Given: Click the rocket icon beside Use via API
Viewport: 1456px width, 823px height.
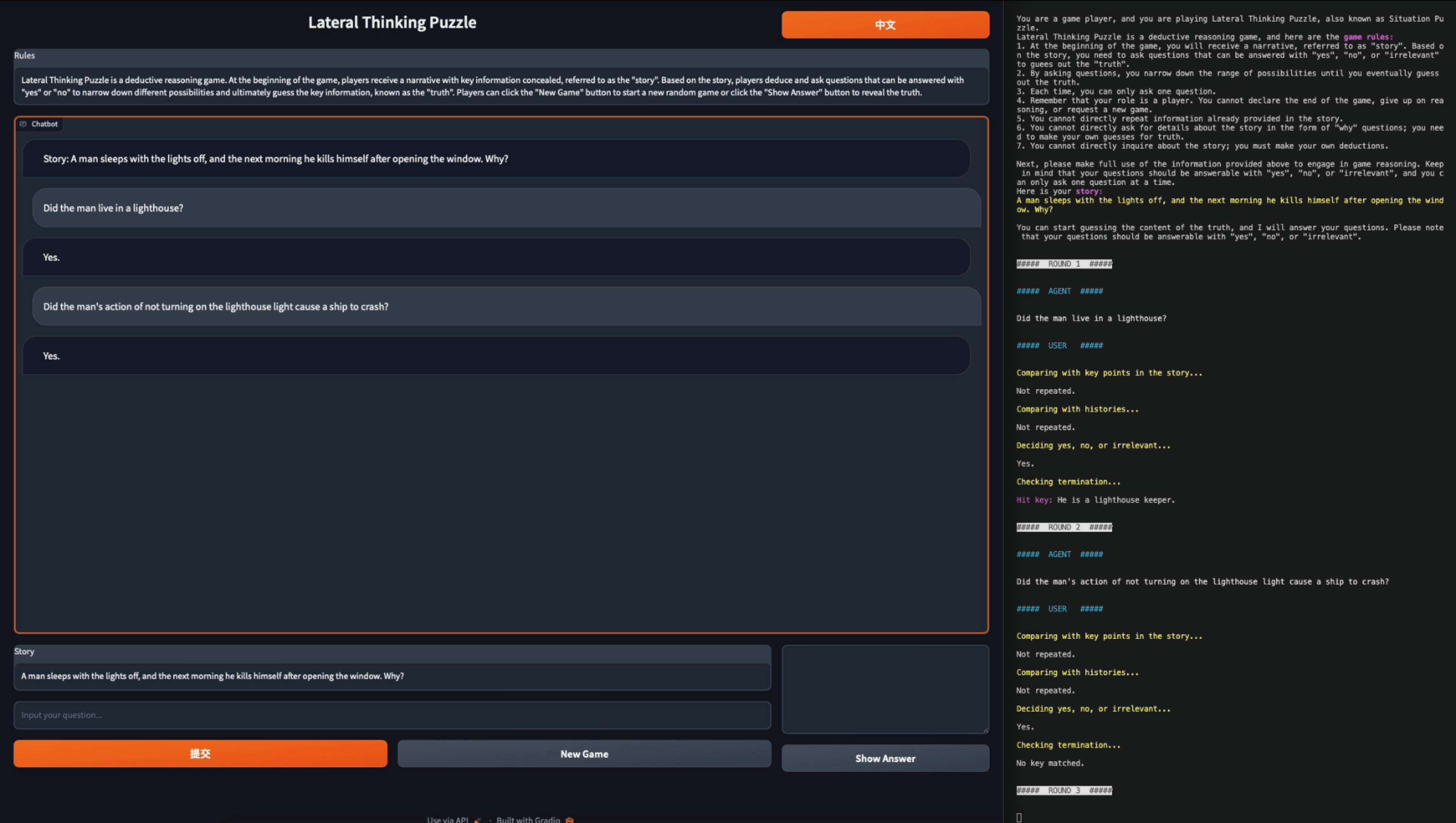Looking at the screenshot, I should [x=478, y=820].
